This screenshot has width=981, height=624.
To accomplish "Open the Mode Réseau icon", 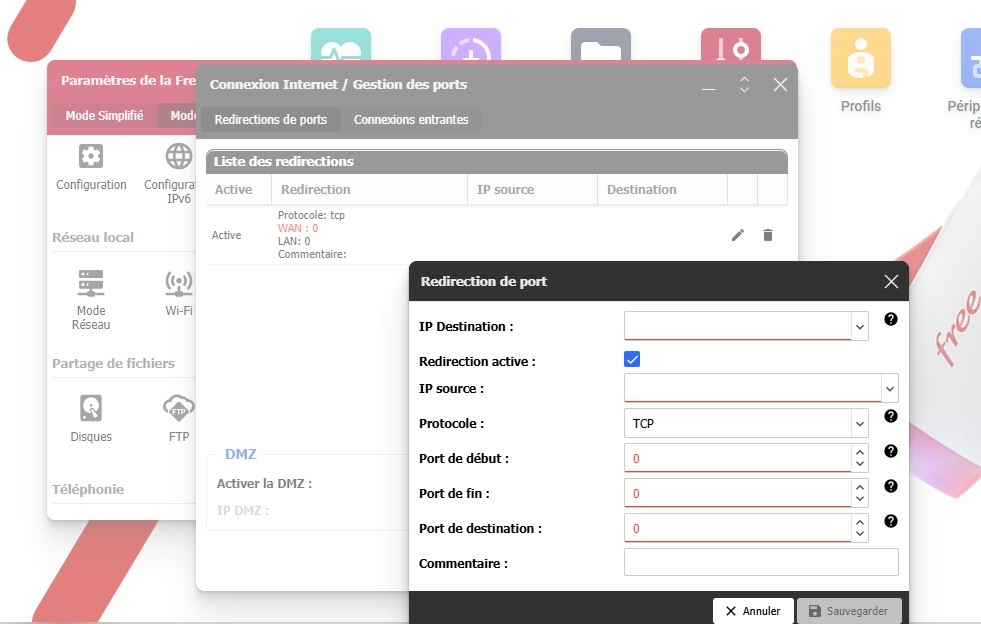I will [x=91, y=284].
